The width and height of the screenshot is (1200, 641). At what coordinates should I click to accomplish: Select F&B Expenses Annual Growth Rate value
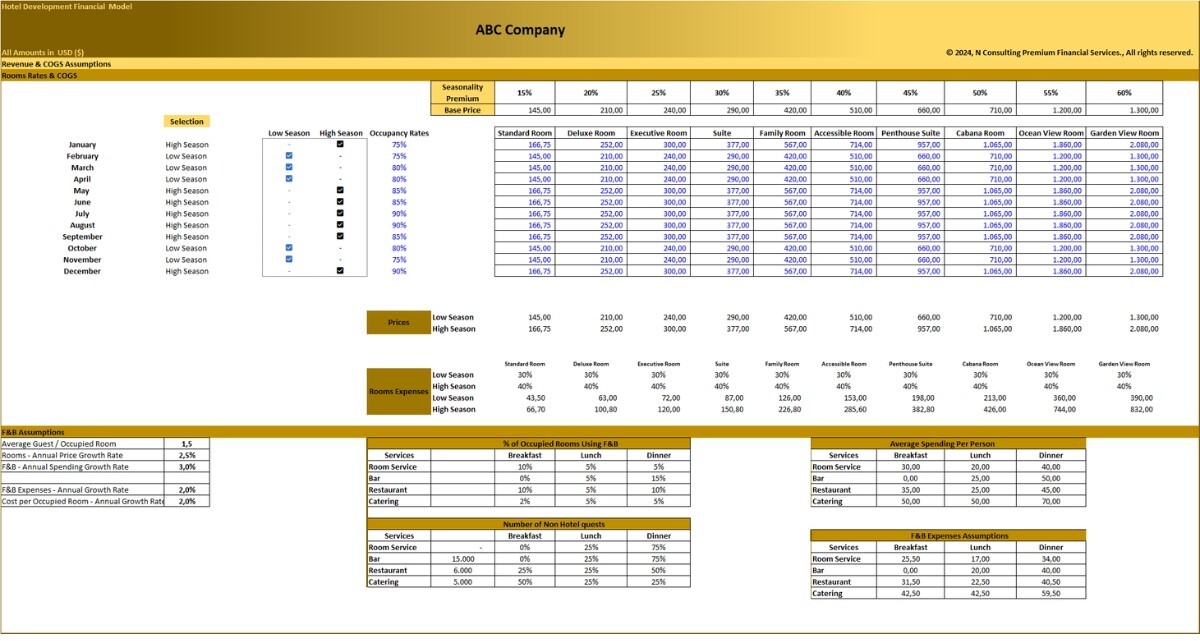[187, 490]
